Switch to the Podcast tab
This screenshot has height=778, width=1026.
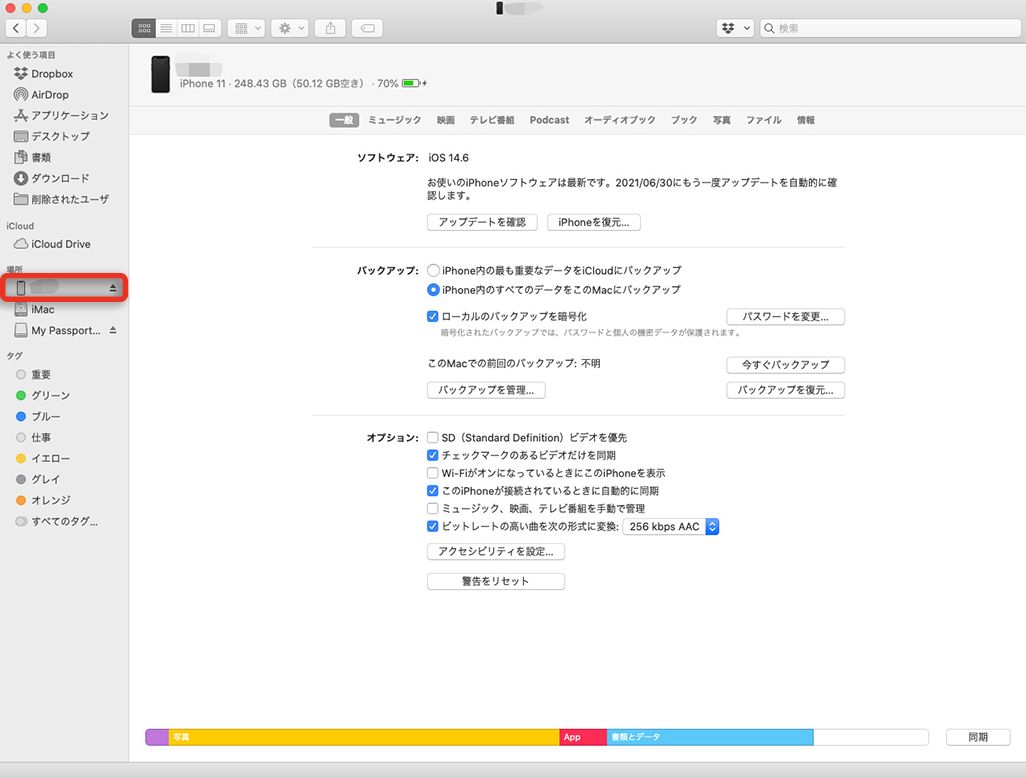(550, 120)
